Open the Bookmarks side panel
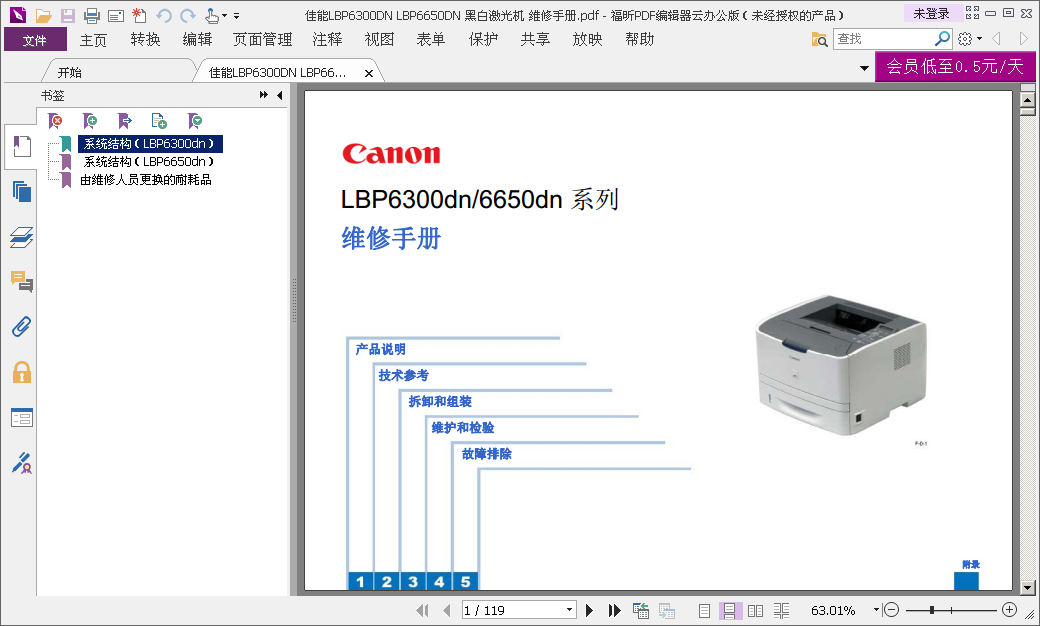 21,147
